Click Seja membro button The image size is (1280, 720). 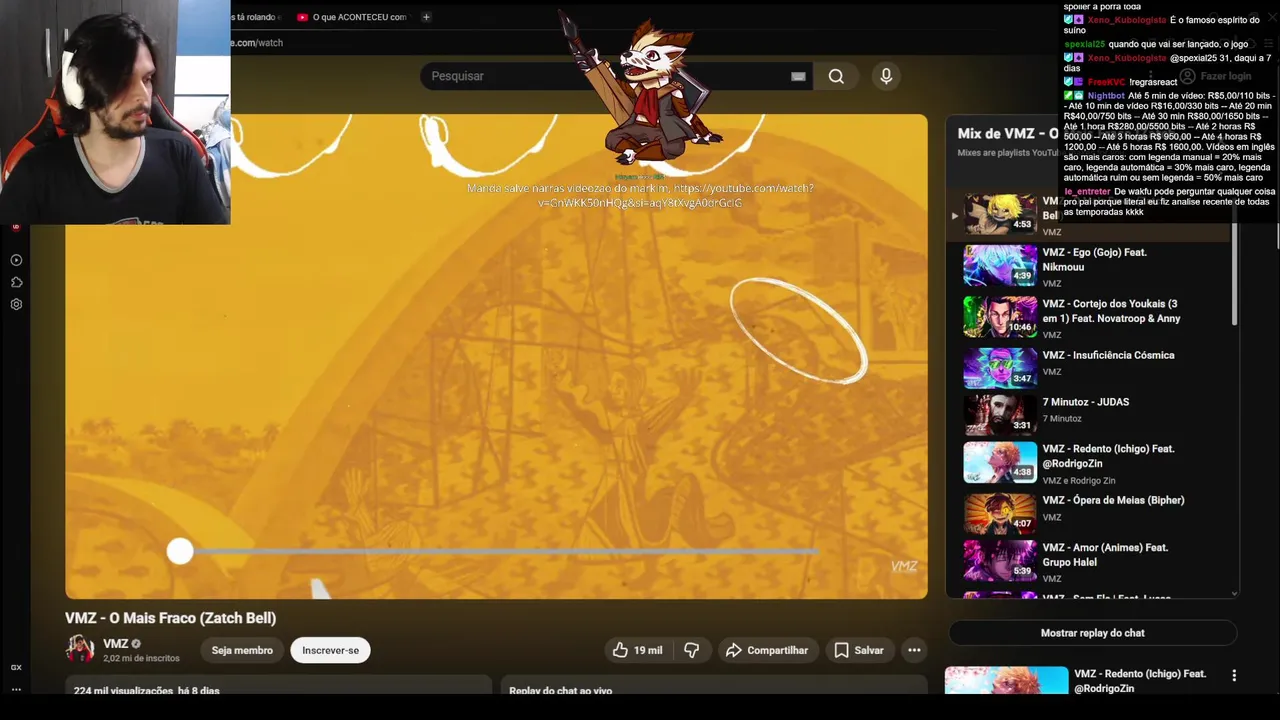[x=242, y=650]
